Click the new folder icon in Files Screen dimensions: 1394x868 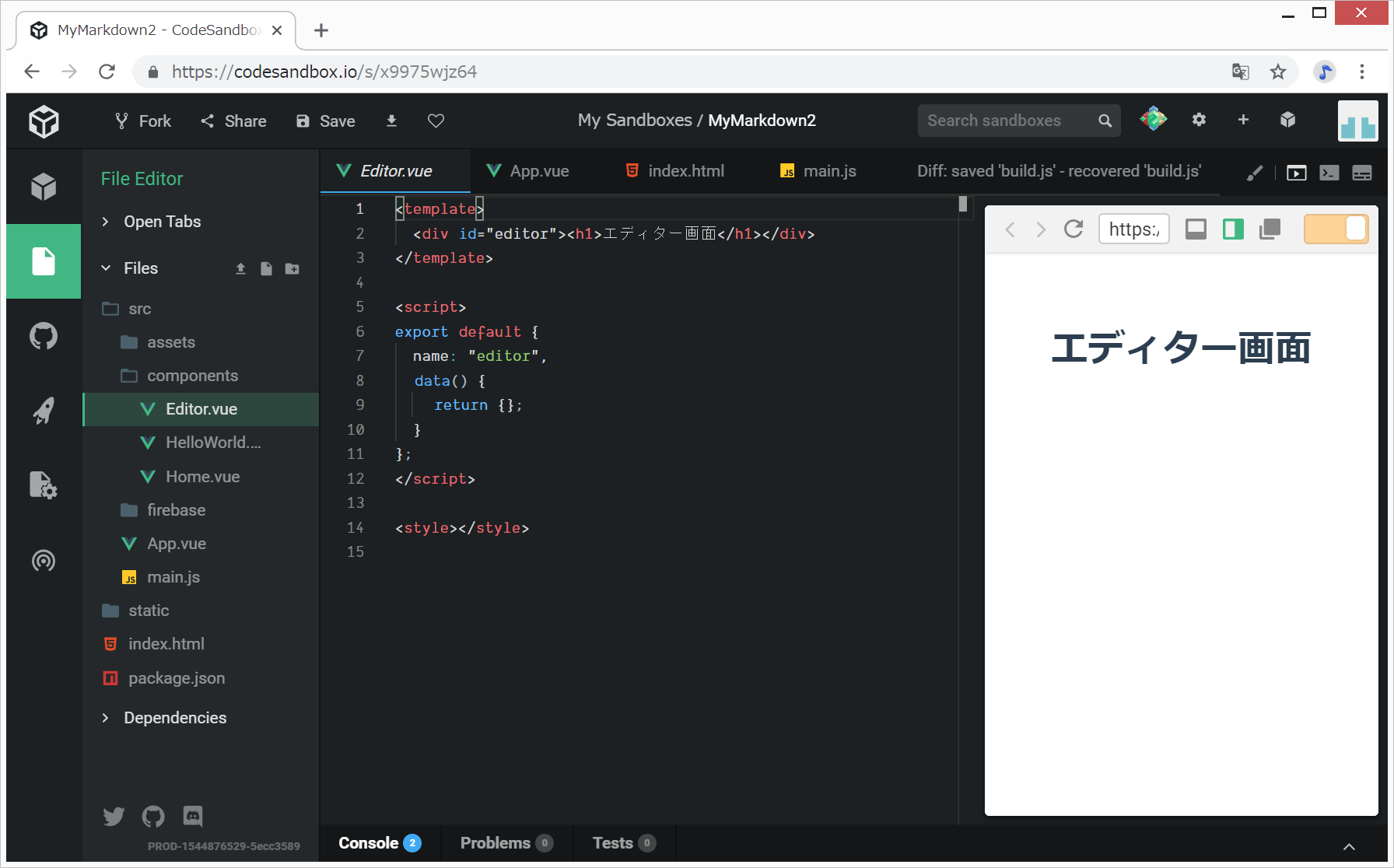click(292, 268)
